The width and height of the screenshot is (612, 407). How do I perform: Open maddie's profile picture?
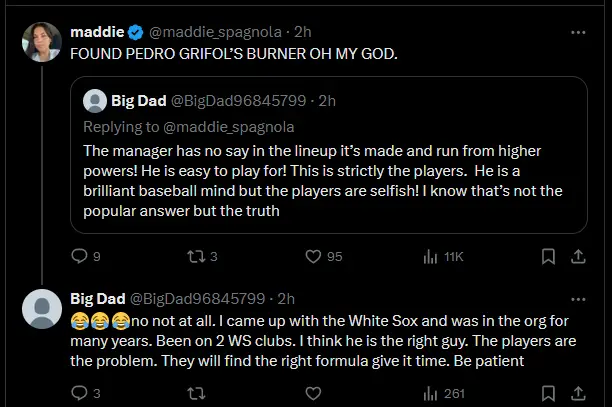42,42
